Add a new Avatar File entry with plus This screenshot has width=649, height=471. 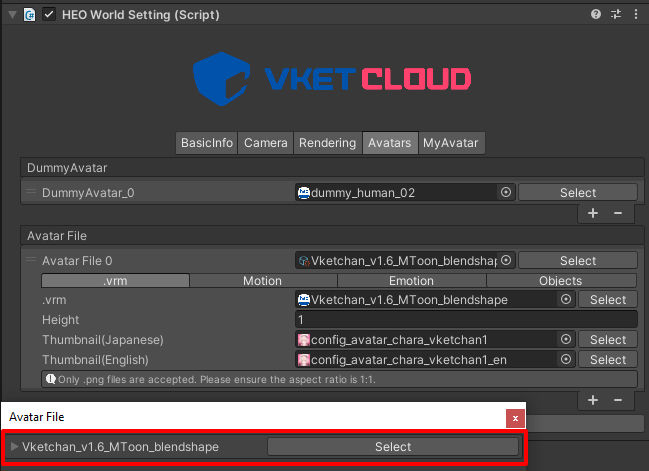(593, 400)
